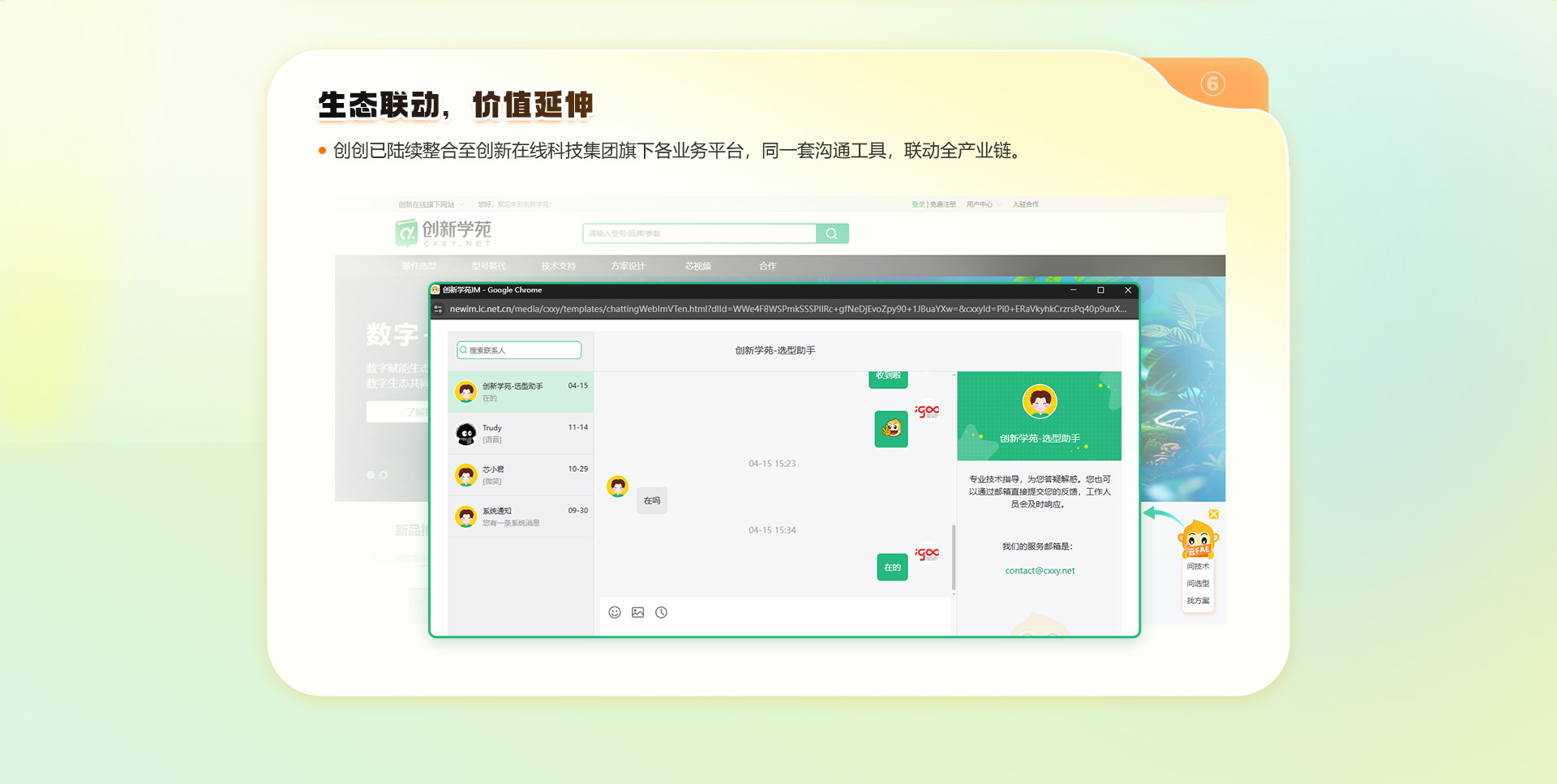Open the emoji picker in chat toolbar

615,612
